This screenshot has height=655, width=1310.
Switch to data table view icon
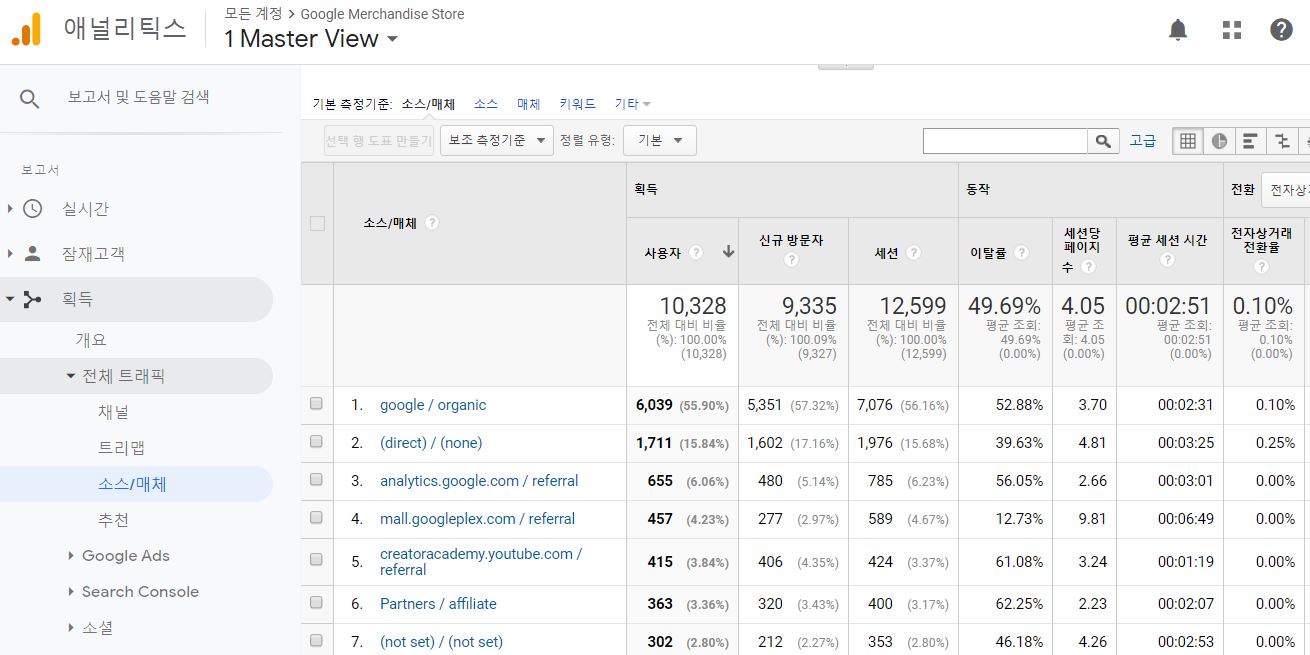point(1187,141)
